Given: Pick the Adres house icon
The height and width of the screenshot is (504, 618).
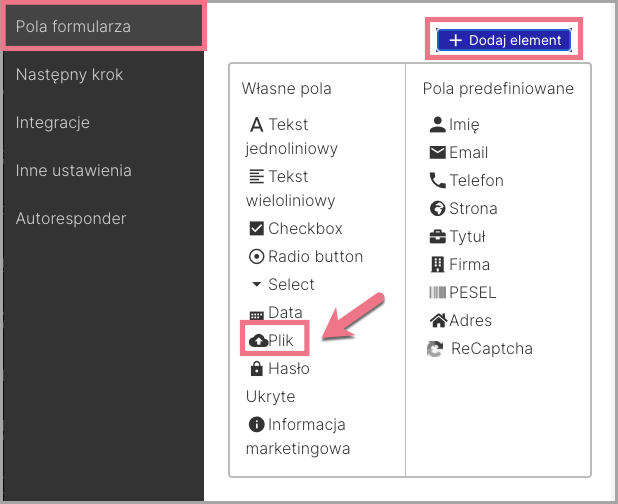Looking at the screenshot, I should point(438,320).
